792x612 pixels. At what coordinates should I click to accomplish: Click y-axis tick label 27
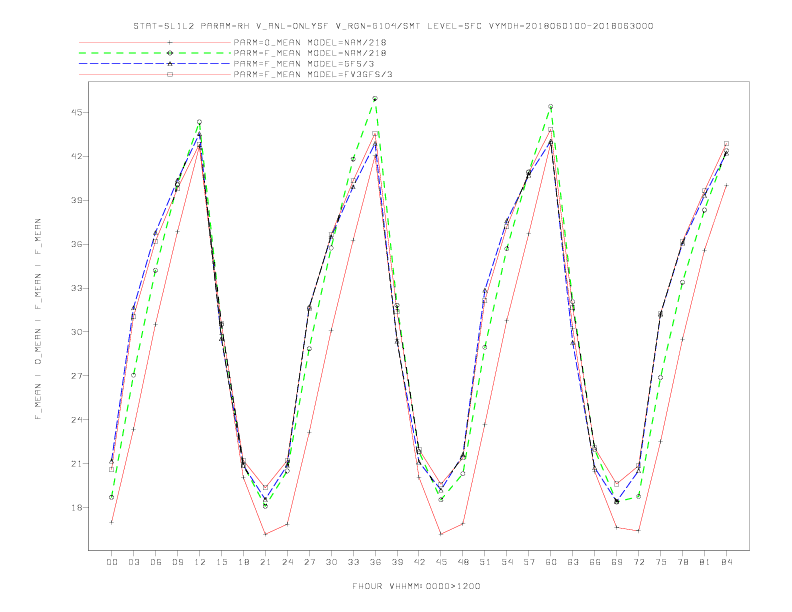click(x=78, y=376)
